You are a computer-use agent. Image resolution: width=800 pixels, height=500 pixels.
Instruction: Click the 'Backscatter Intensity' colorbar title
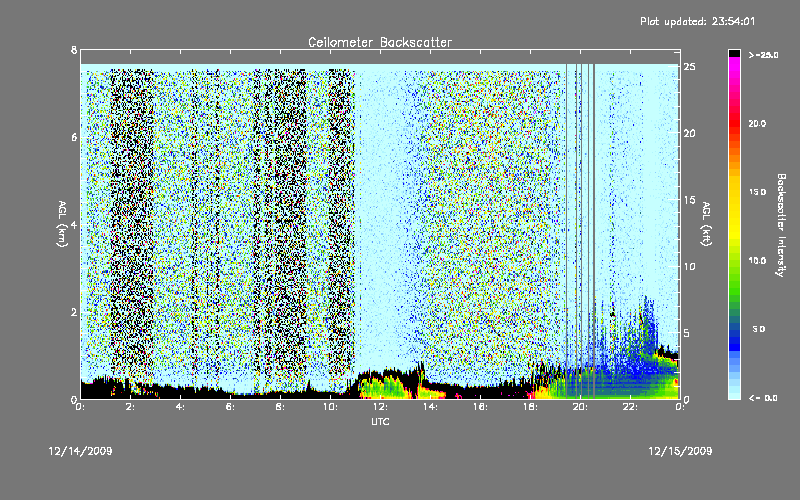click(x=781, y=225)
